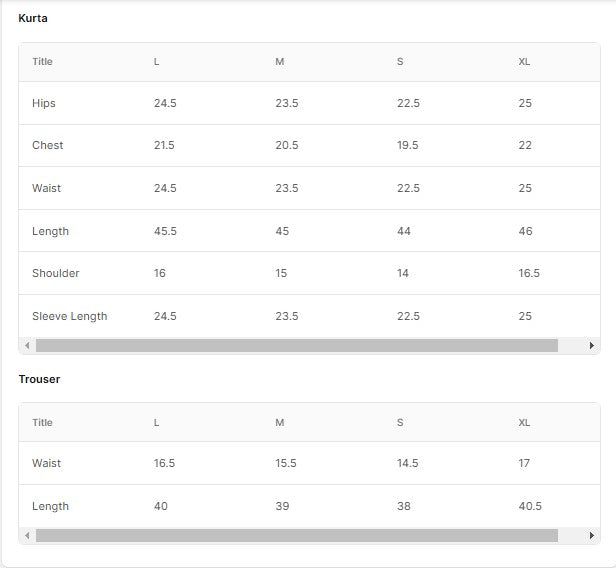Select the S column header in Trouser table
This screenshot has height=568, width=616.
pos(400,422)
